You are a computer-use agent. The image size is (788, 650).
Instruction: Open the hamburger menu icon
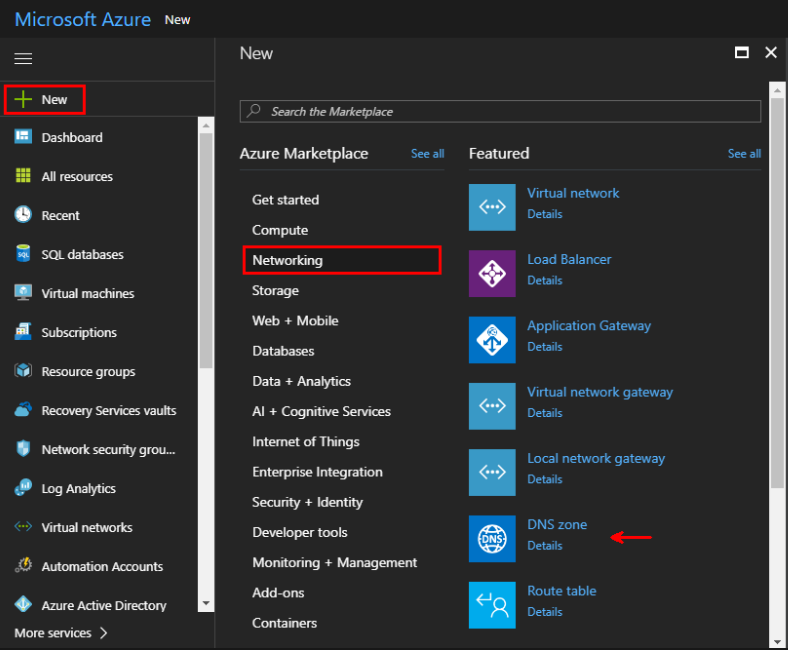pos(23,59)
